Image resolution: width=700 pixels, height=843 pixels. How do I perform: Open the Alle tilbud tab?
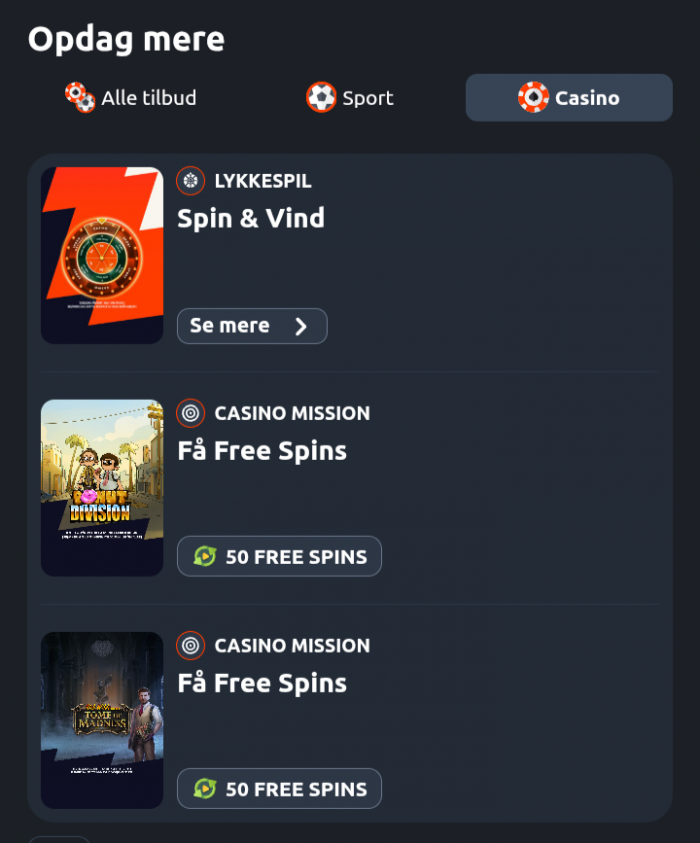point(131,98)
